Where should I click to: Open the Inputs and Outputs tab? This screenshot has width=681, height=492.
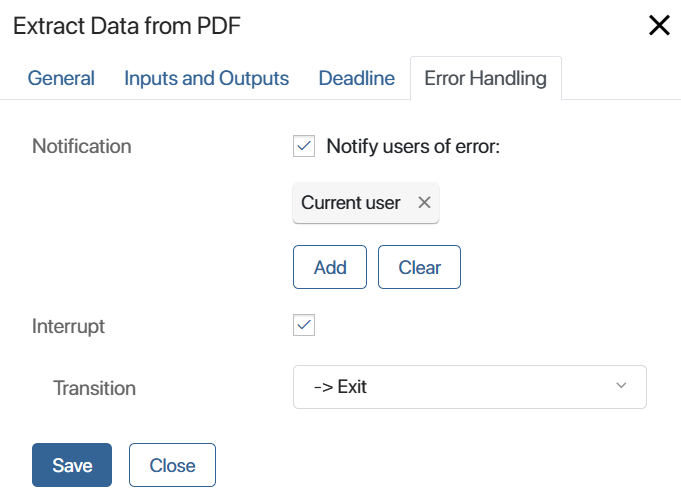pos(206,79)
